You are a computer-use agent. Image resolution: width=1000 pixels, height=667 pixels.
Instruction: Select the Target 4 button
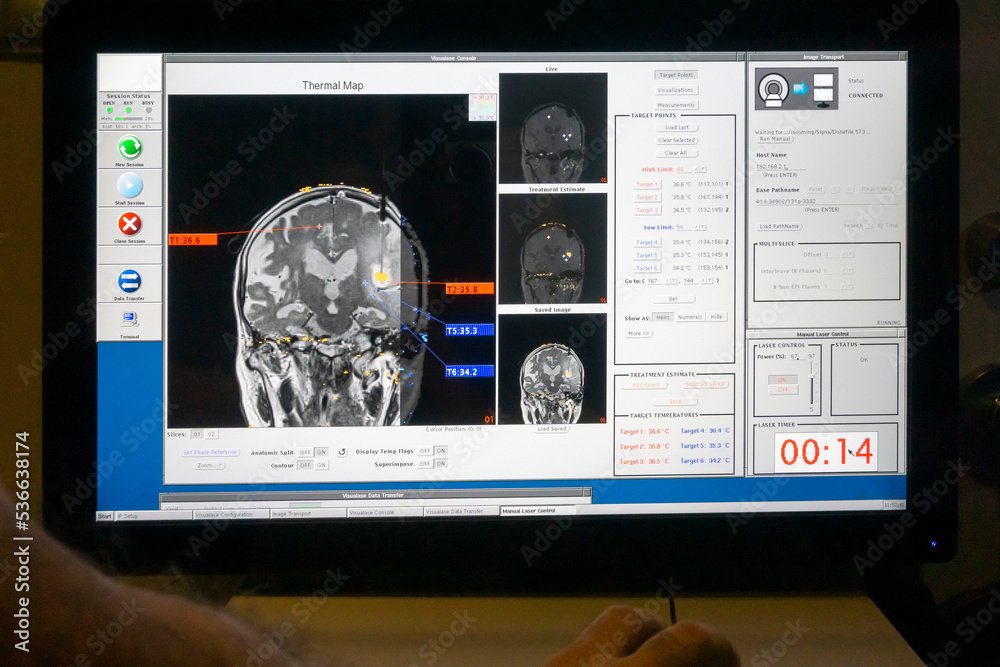tap(647, 242)
